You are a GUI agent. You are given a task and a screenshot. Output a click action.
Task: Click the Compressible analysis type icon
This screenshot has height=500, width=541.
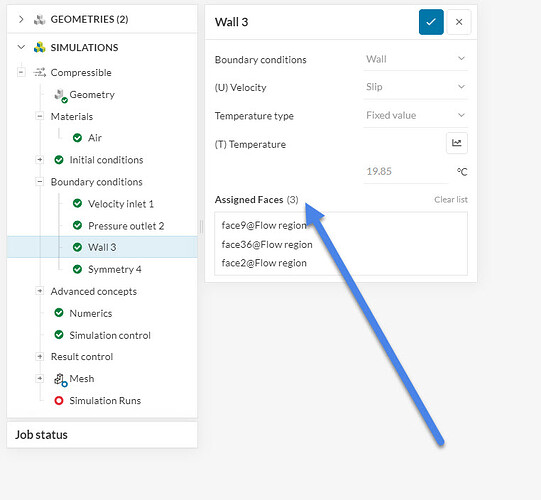pyautogui.click(x=40, y=72)
